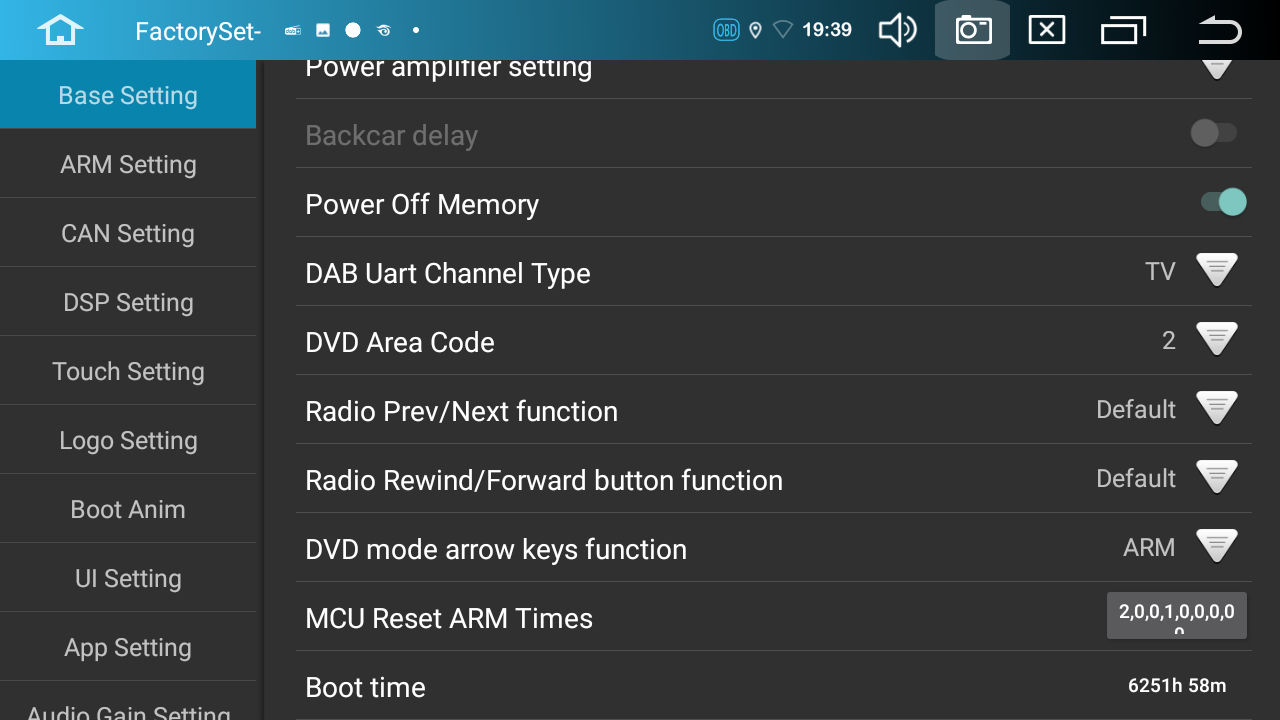
Task: Expand the DAB Uart Channel Type dropdown
Action: [x=1217, y=271]
